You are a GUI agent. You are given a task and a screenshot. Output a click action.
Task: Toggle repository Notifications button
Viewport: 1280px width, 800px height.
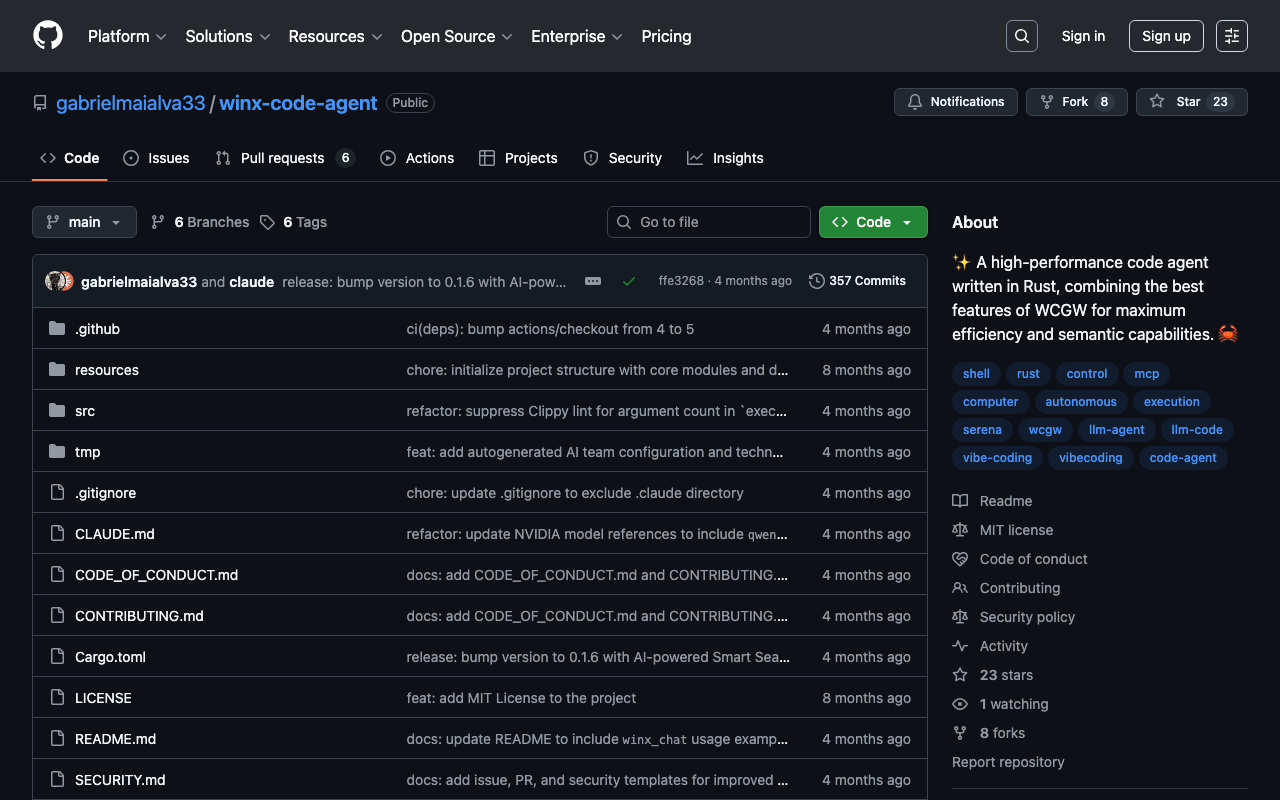tap(955, 102)
